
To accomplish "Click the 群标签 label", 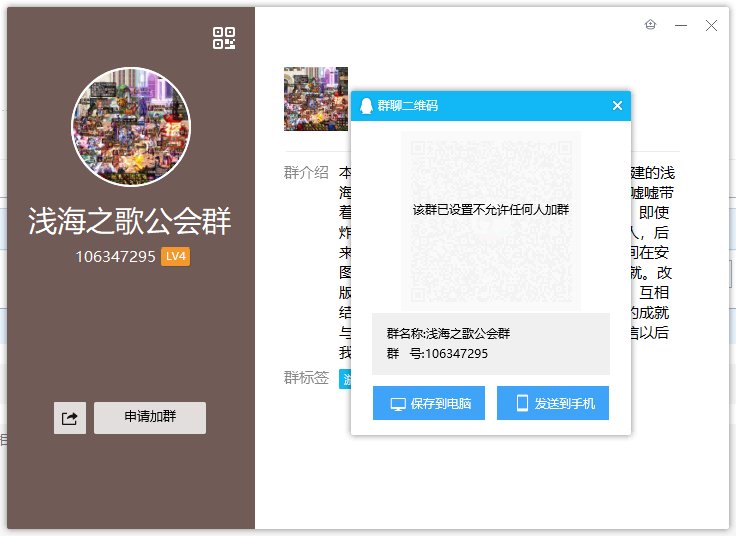I will click(306, 377).
